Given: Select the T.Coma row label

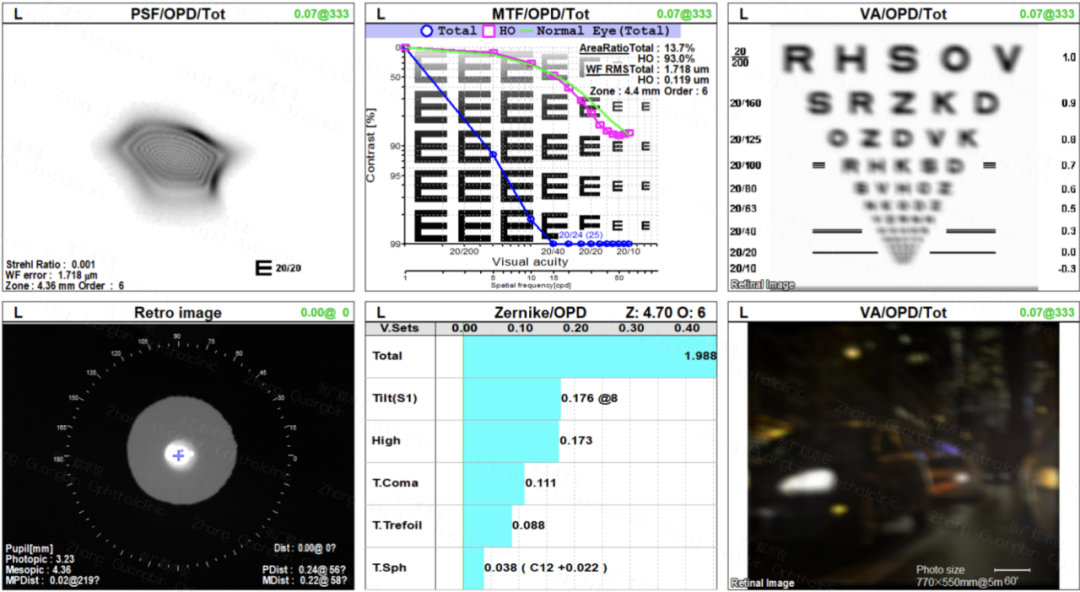Looking at the screenshot, I should (395, 482).
